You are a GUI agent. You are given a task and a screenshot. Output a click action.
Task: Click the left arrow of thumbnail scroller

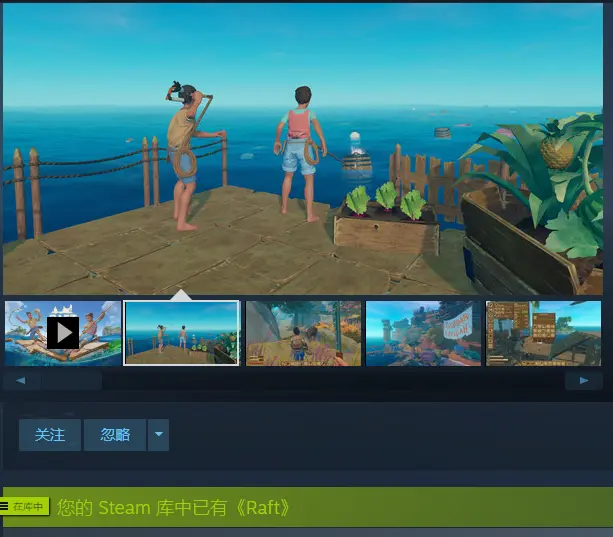(21, 380)
